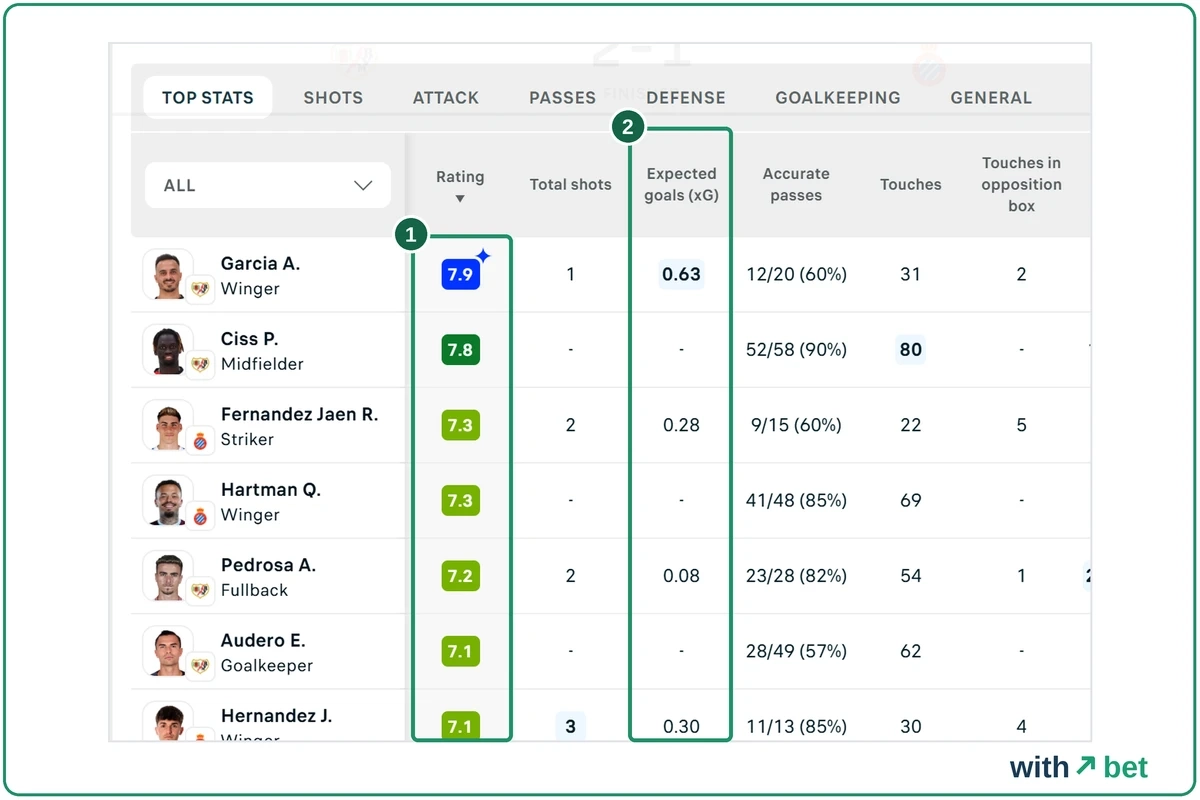Viewport: 1200px width, 800px height.
Task: Select the team badge next to Audero E.
Action: [200, 666]
